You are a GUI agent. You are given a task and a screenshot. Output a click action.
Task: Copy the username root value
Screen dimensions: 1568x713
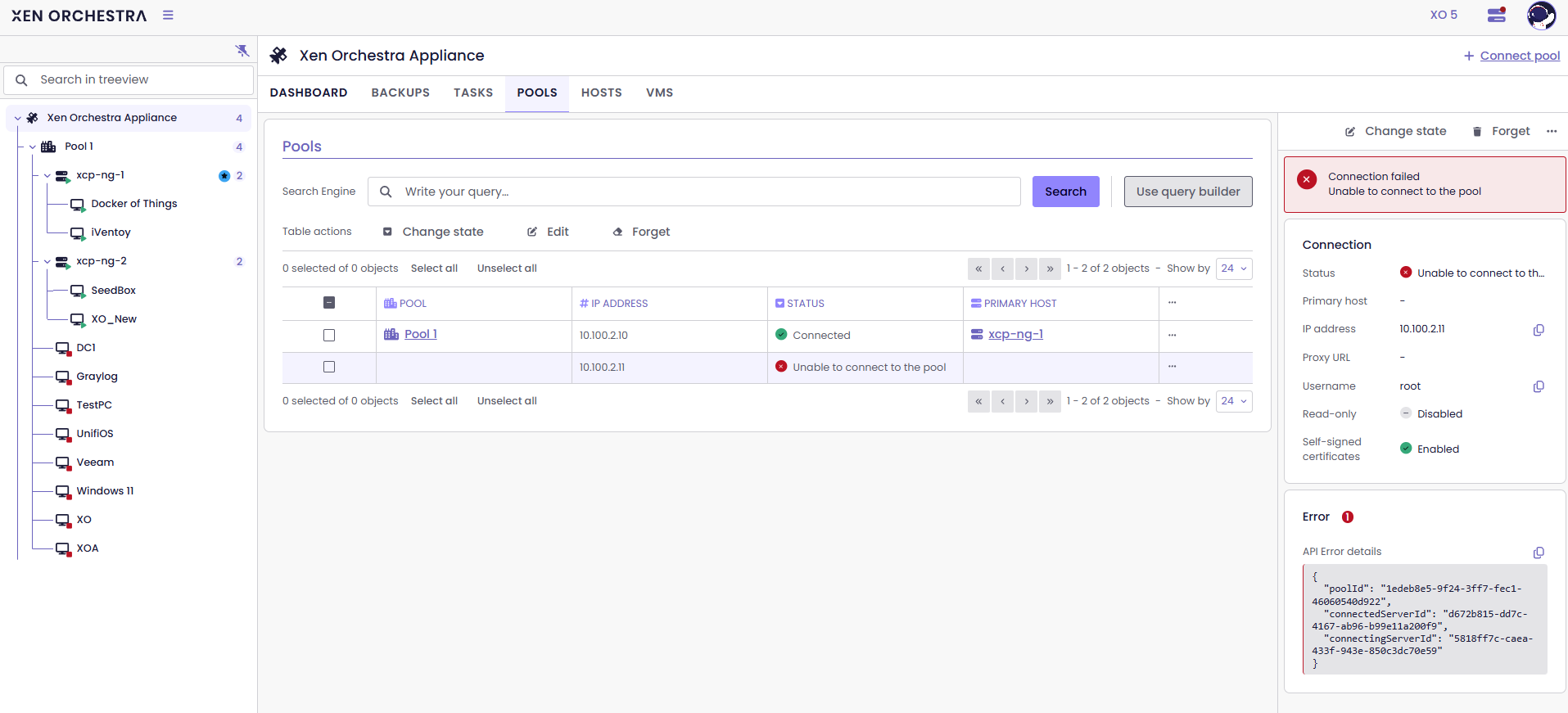tap(1539, 386)
